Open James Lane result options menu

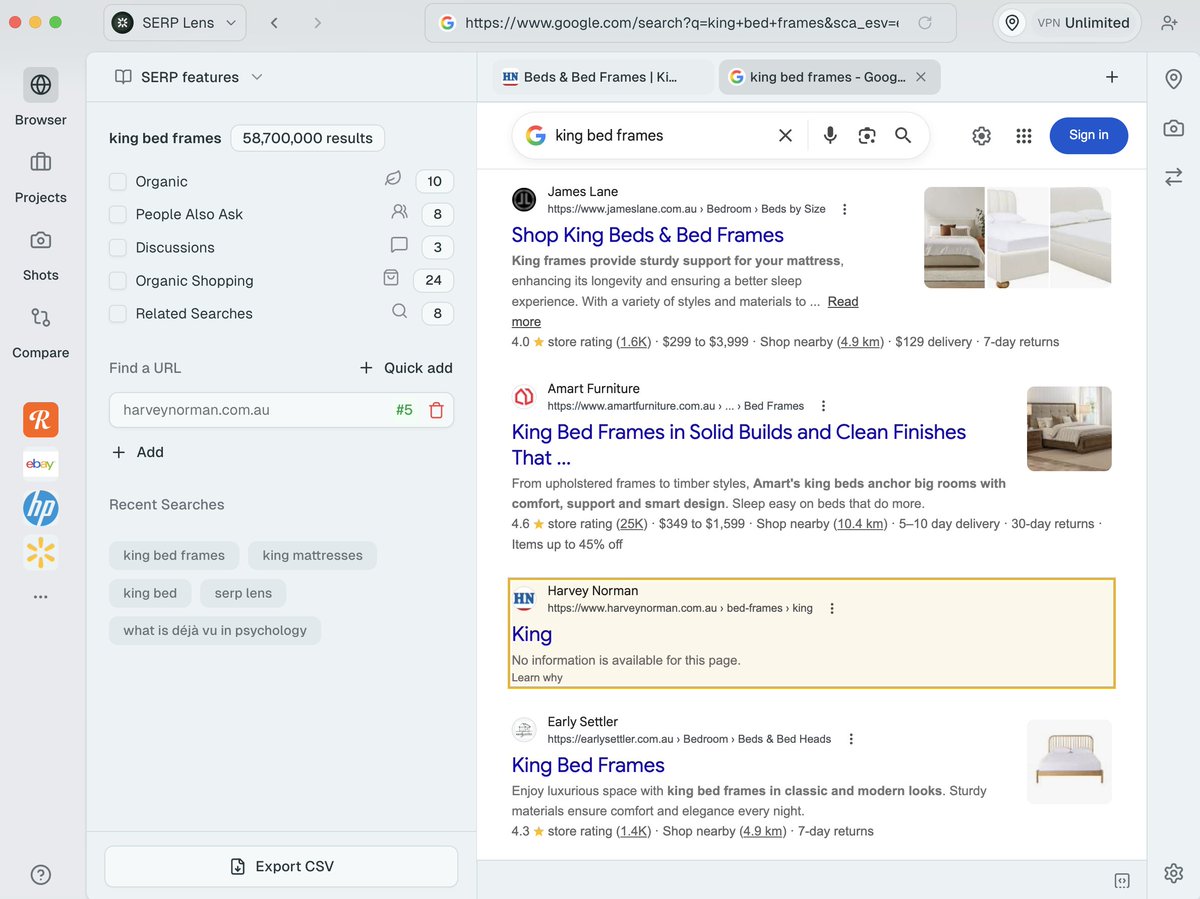(845, 209)
